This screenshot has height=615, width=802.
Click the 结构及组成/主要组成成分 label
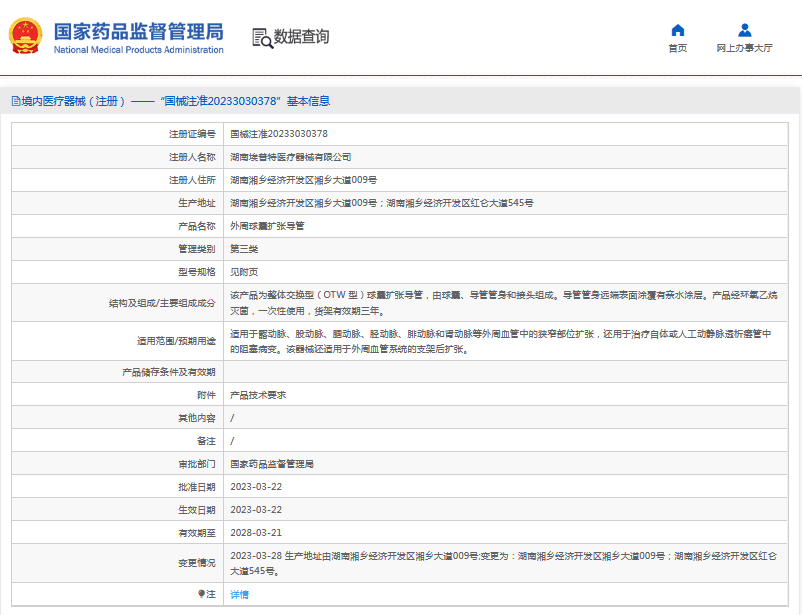(x=162, y=303)
